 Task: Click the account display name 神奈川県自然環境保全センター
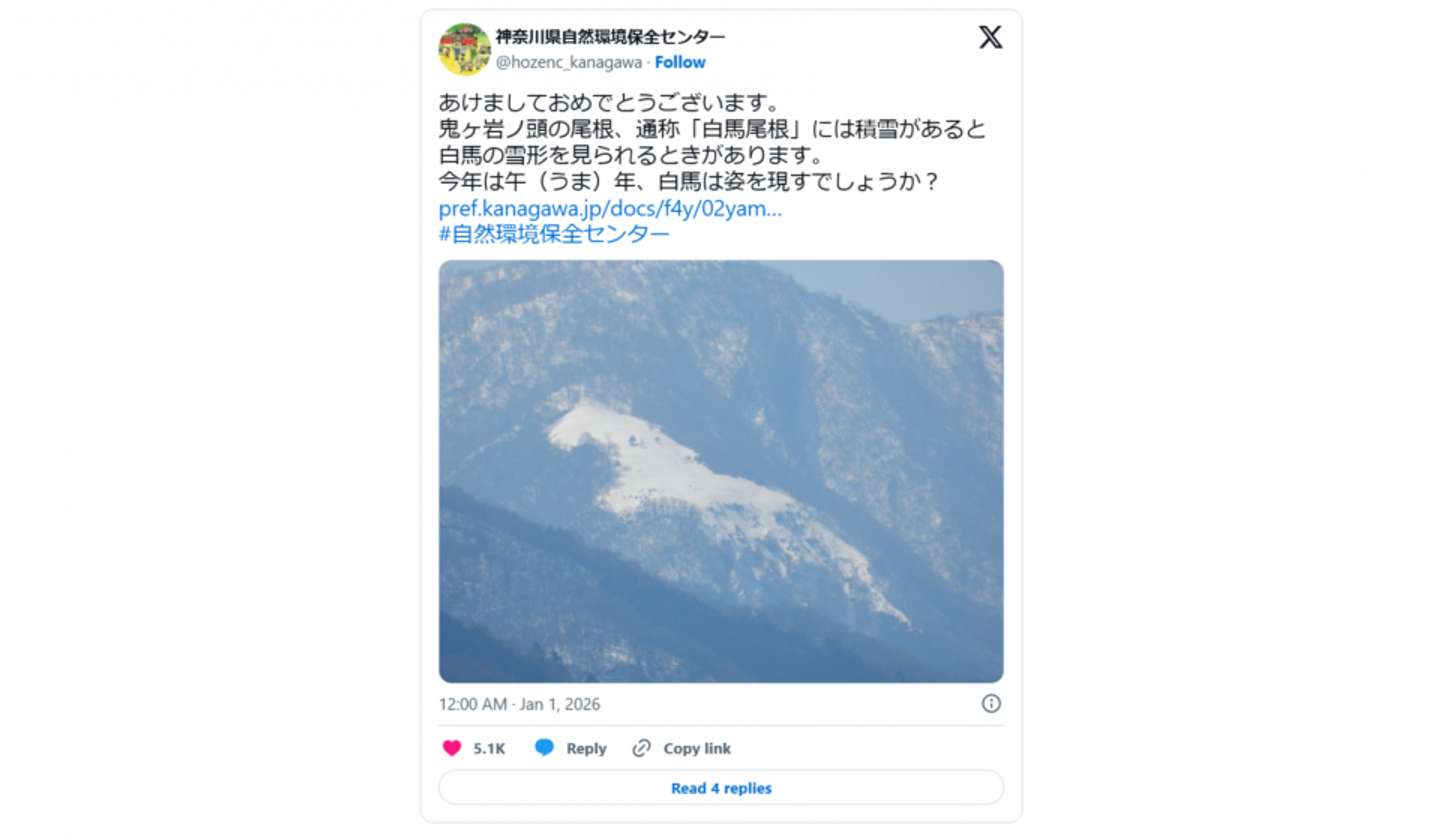[611, 37]
